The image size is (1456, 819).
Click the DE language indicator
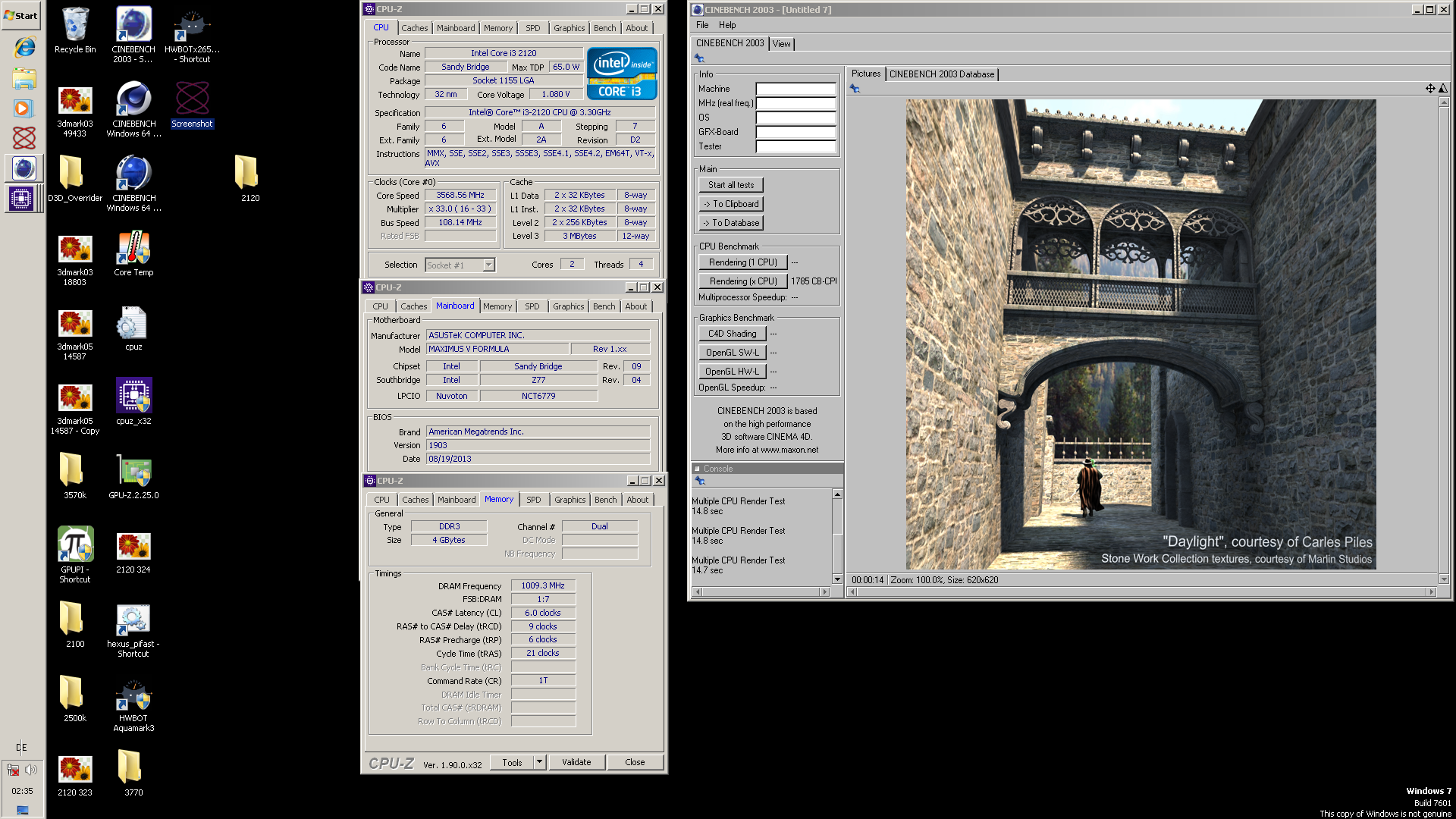tap(21, 747)
